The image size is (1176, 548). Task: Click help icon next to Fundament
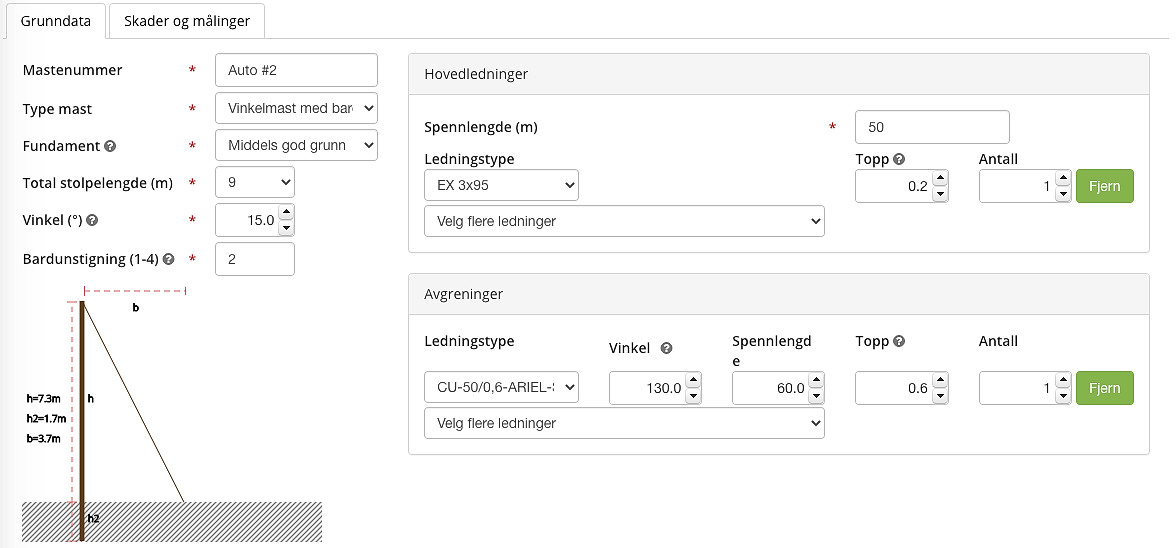[x=110, y=146]
